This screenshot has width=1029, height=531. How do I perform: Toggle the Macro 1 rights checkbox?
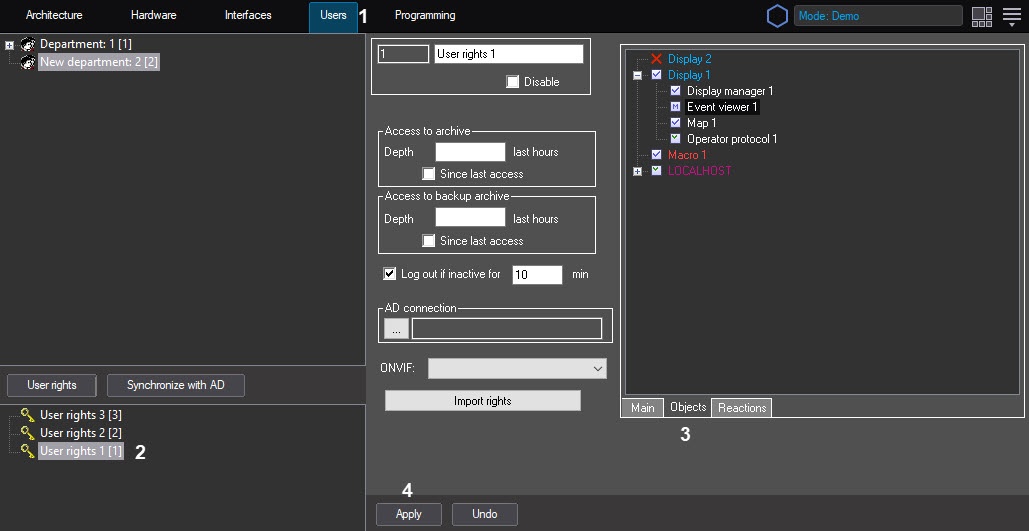click(x=656, y=155)
